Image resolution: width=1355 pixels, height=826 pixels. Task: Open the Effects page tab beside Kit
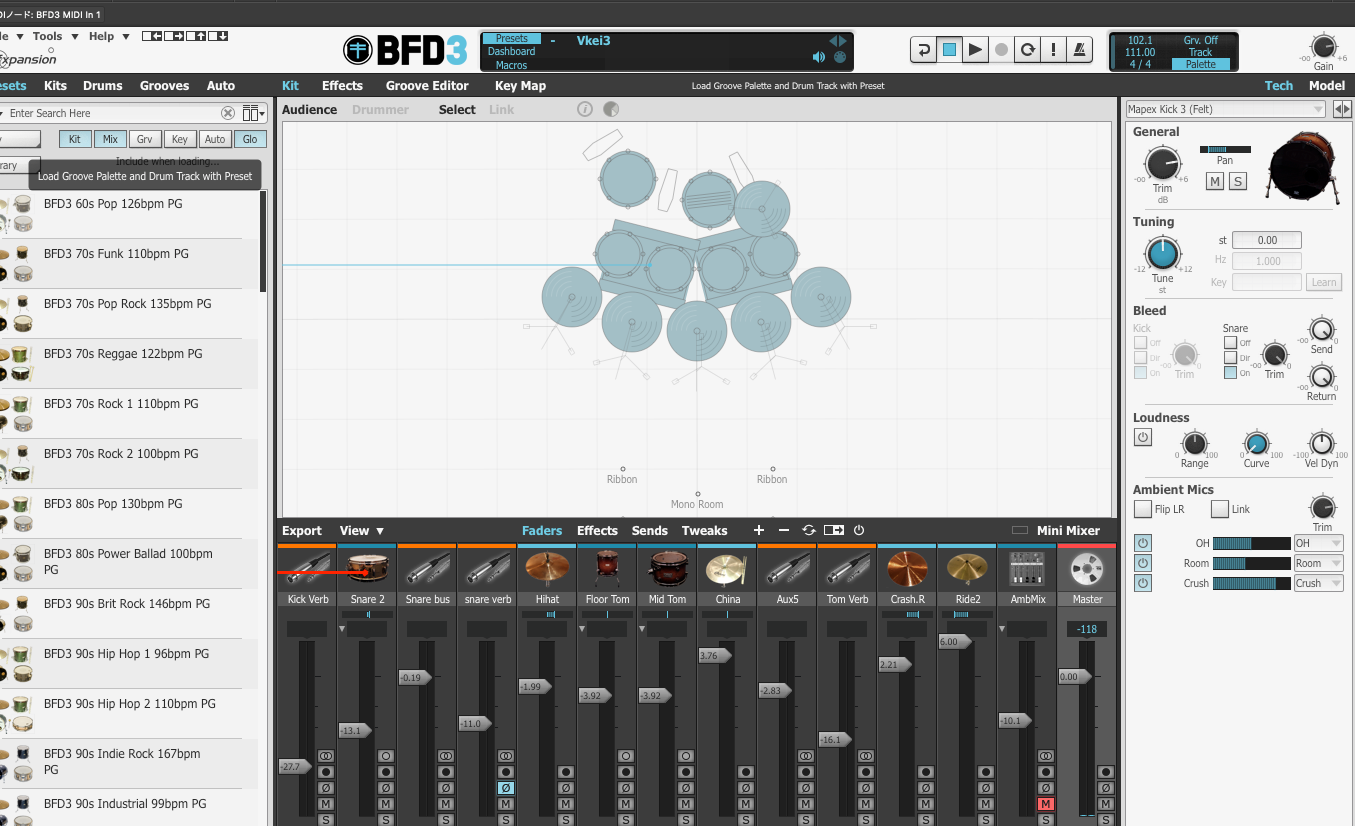tap(342, 86)
